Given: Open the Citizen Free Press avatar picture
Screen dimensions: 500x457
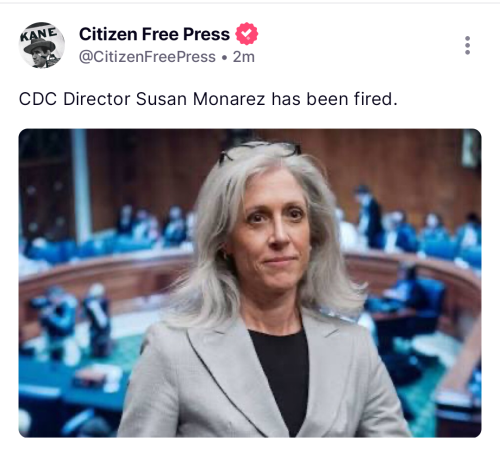Looking at the screenshot, I should (x=42, y=45).
